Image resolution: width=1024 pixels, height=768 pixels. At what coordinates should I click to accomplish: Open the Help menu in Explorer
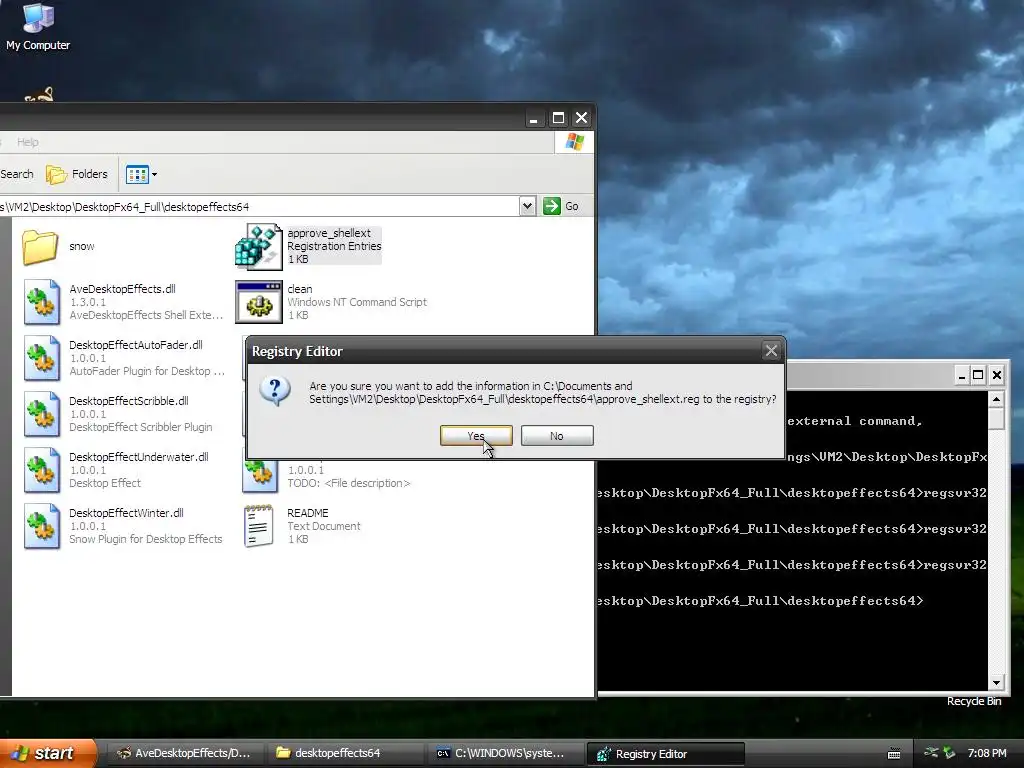(x=27, y=142)
